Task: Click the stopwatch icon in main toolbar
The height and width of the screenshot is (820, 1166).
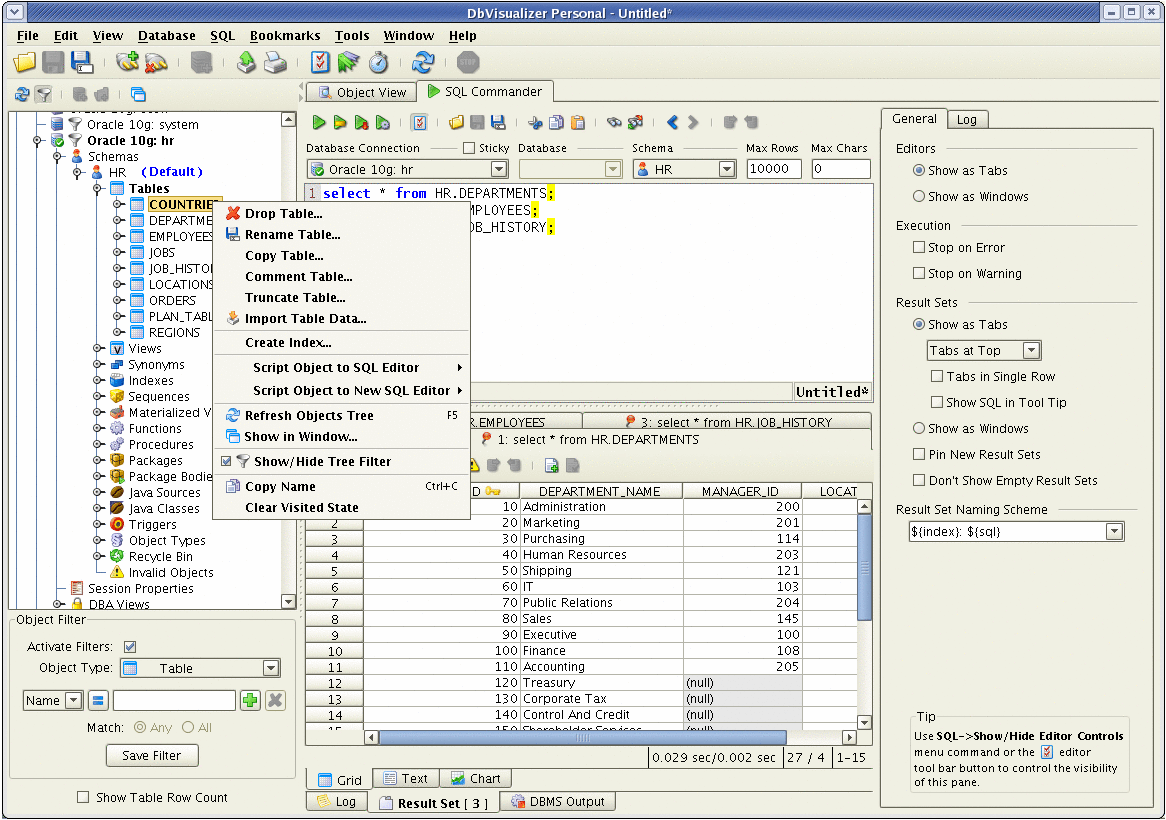Action: (378, 62)
